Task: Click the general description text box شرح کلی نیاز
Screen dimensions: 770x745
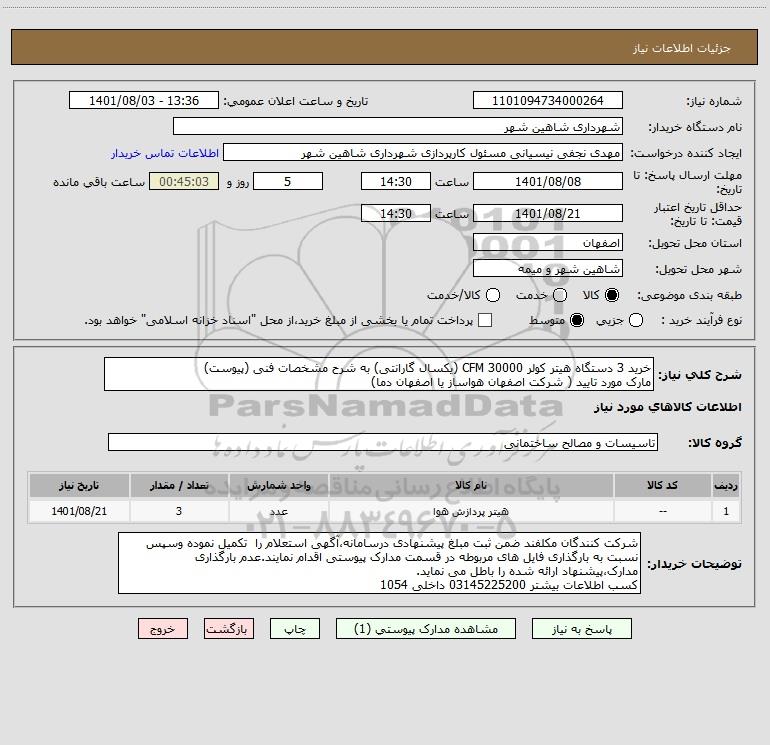Action: (x=379, y=375)
